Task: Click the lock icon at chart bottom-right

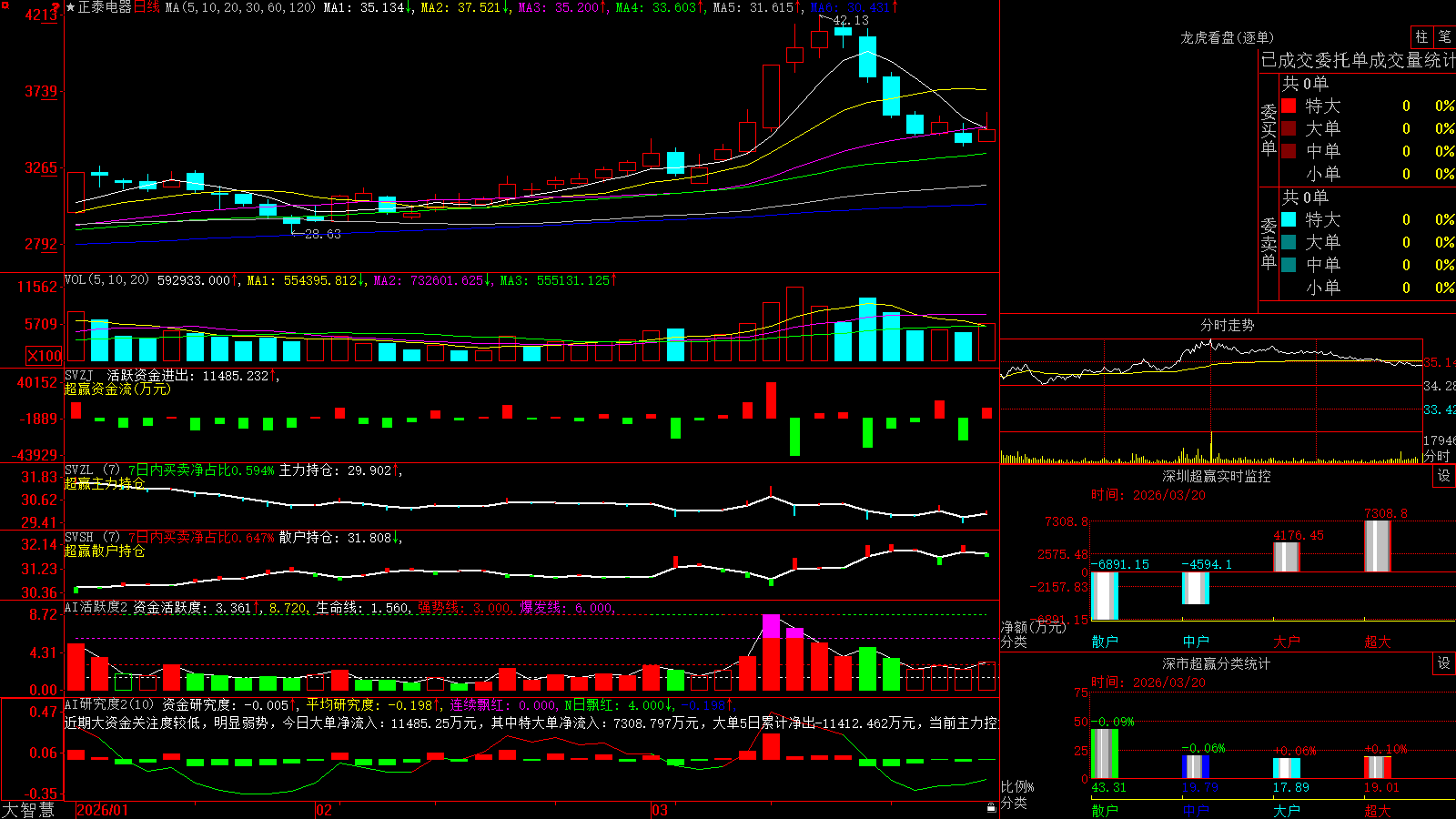Action: (x=992, y=808)
